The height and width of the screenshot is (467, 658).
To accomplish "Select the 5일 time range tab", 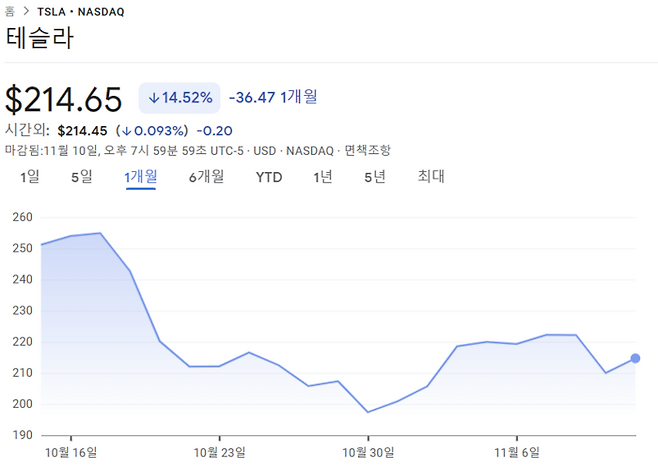I will (81, 177).
